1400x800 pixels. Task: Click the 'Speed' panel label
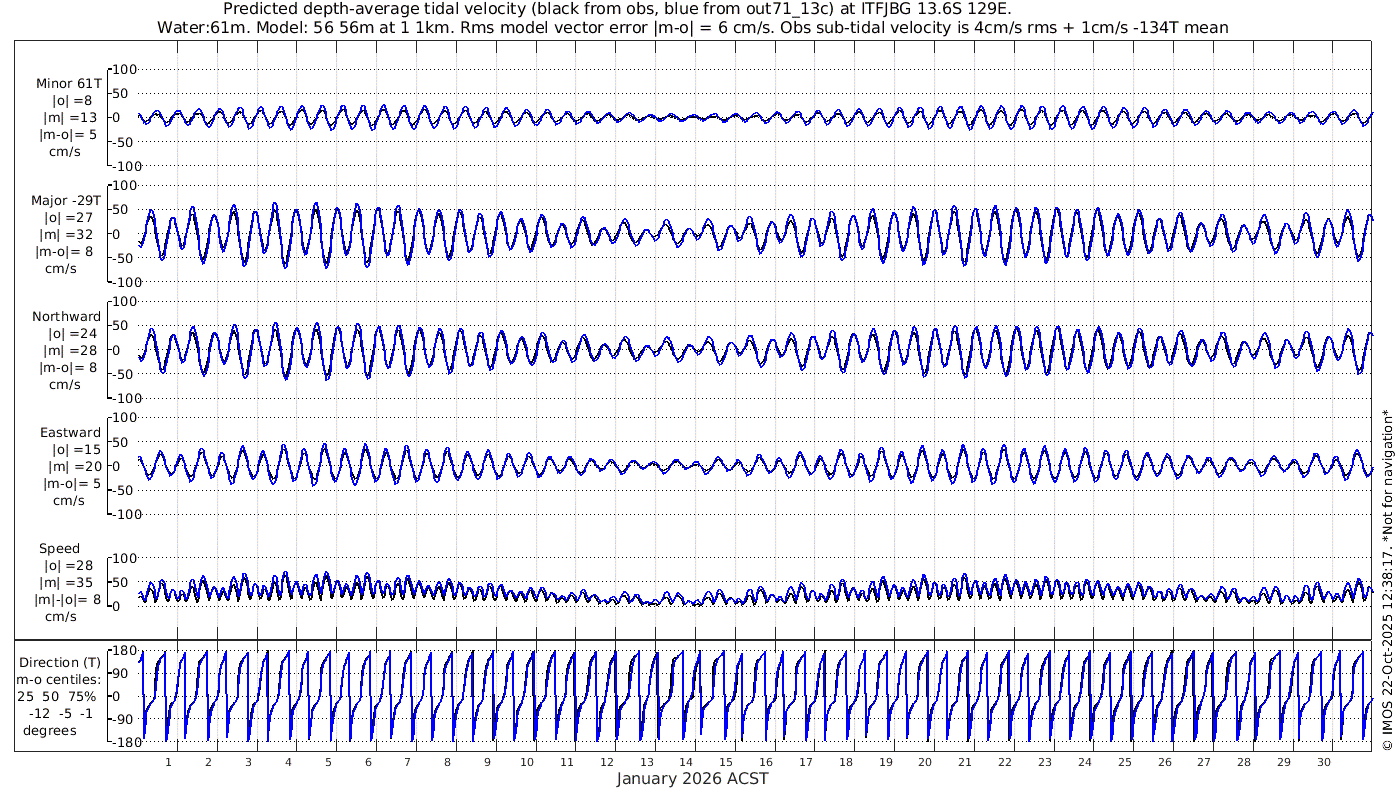click(x=59, y=549)
